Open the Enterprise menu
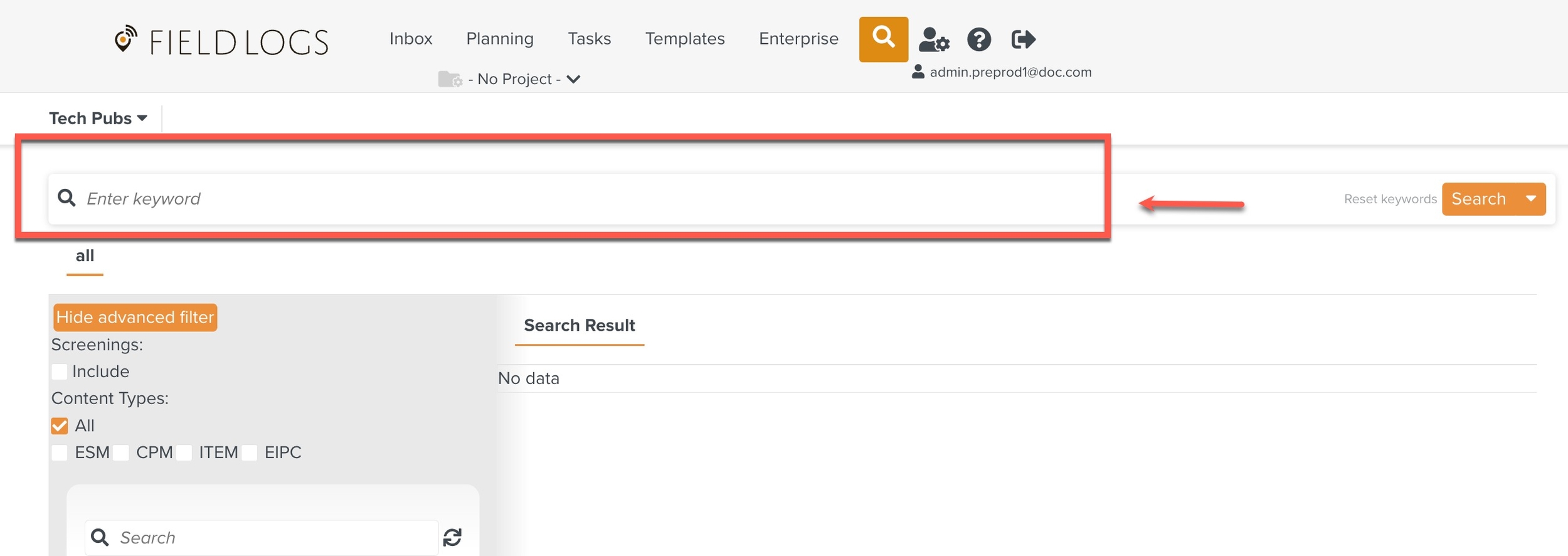1568x556 pixels. 798,39
